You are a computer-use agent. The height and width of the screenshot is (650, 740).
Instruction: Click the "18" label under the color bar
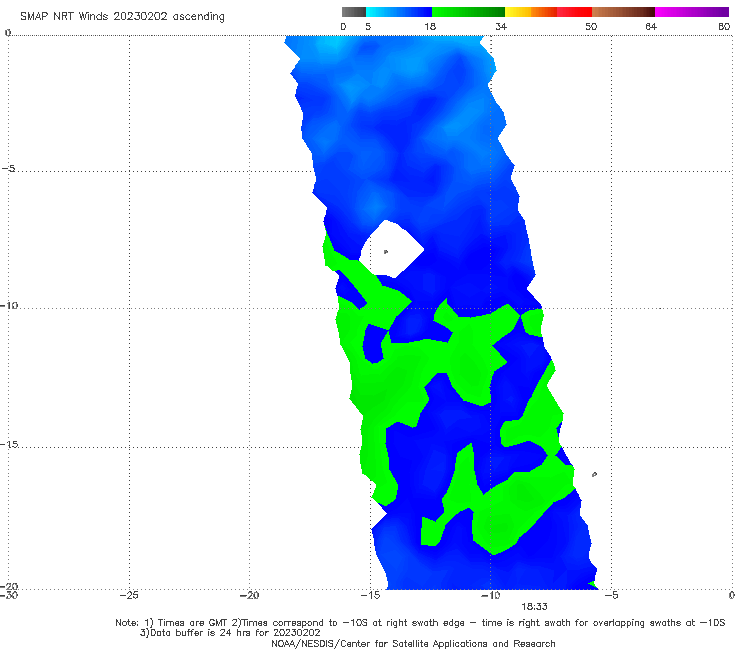[430, 27]
